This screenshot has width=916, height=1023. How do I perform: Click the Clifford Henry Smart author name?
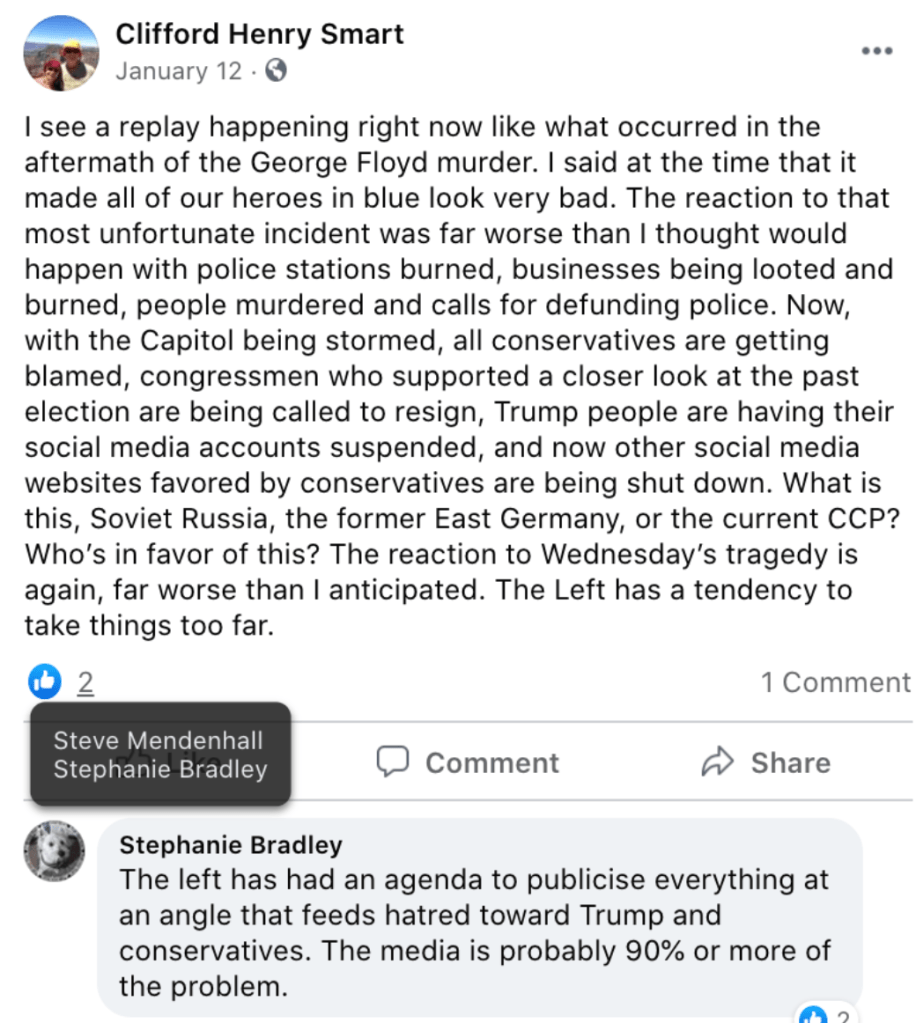(260, 34)
